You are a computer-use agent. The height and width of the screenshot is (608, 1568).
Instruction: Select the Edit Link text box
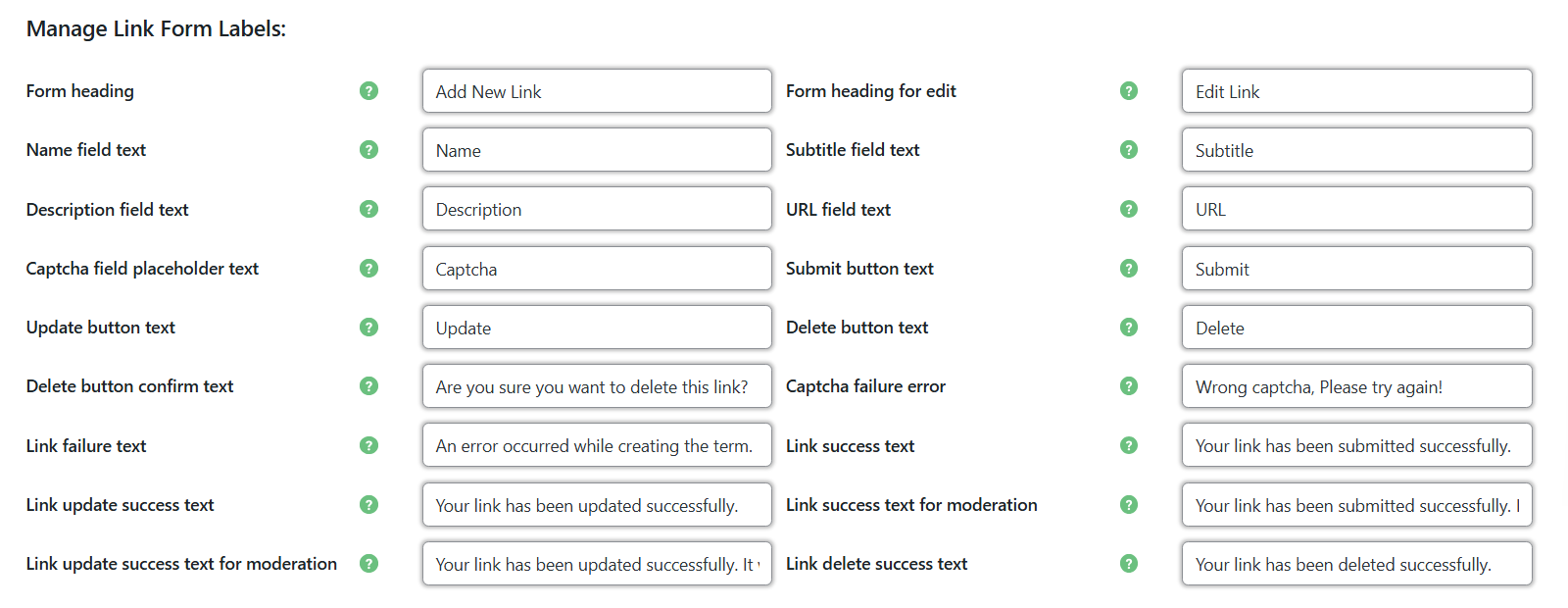pyautogui.click(x=1356, y=90)
